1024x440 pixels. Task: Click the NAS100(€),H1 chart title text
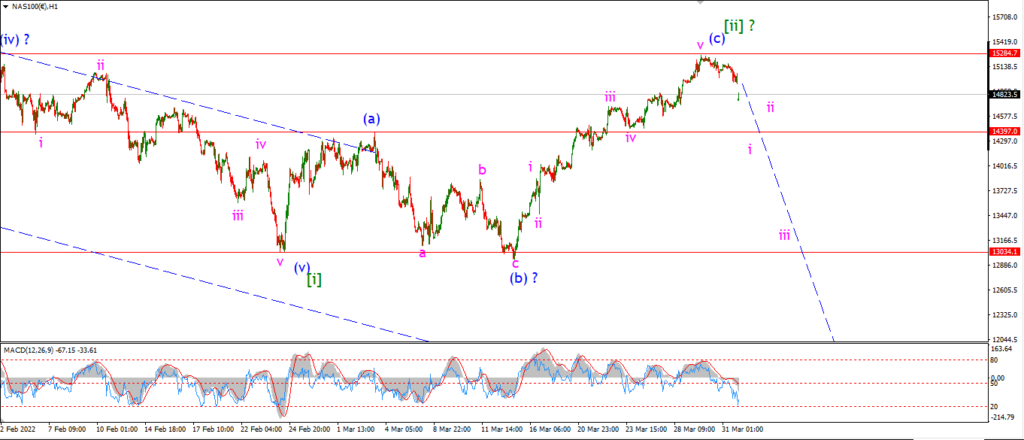[36, 6]
